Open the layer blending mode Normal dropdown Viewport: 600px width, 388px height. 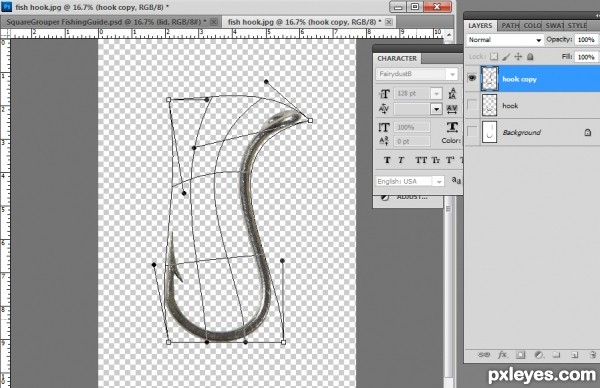pyautogui.click(x=505, y=40)
